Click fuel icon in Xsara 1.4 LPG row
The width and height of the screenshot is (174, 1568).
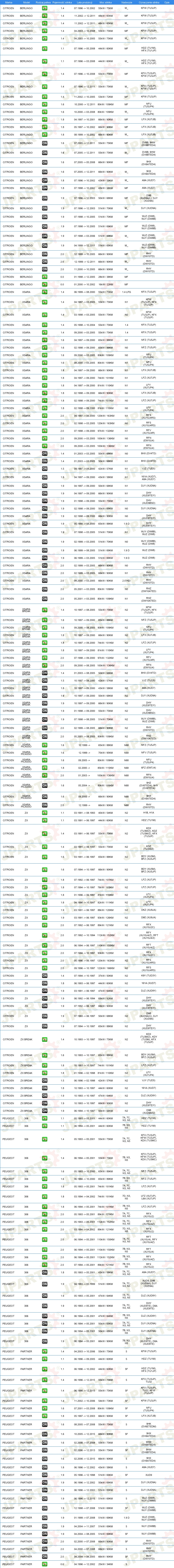[x=45, y=292]
